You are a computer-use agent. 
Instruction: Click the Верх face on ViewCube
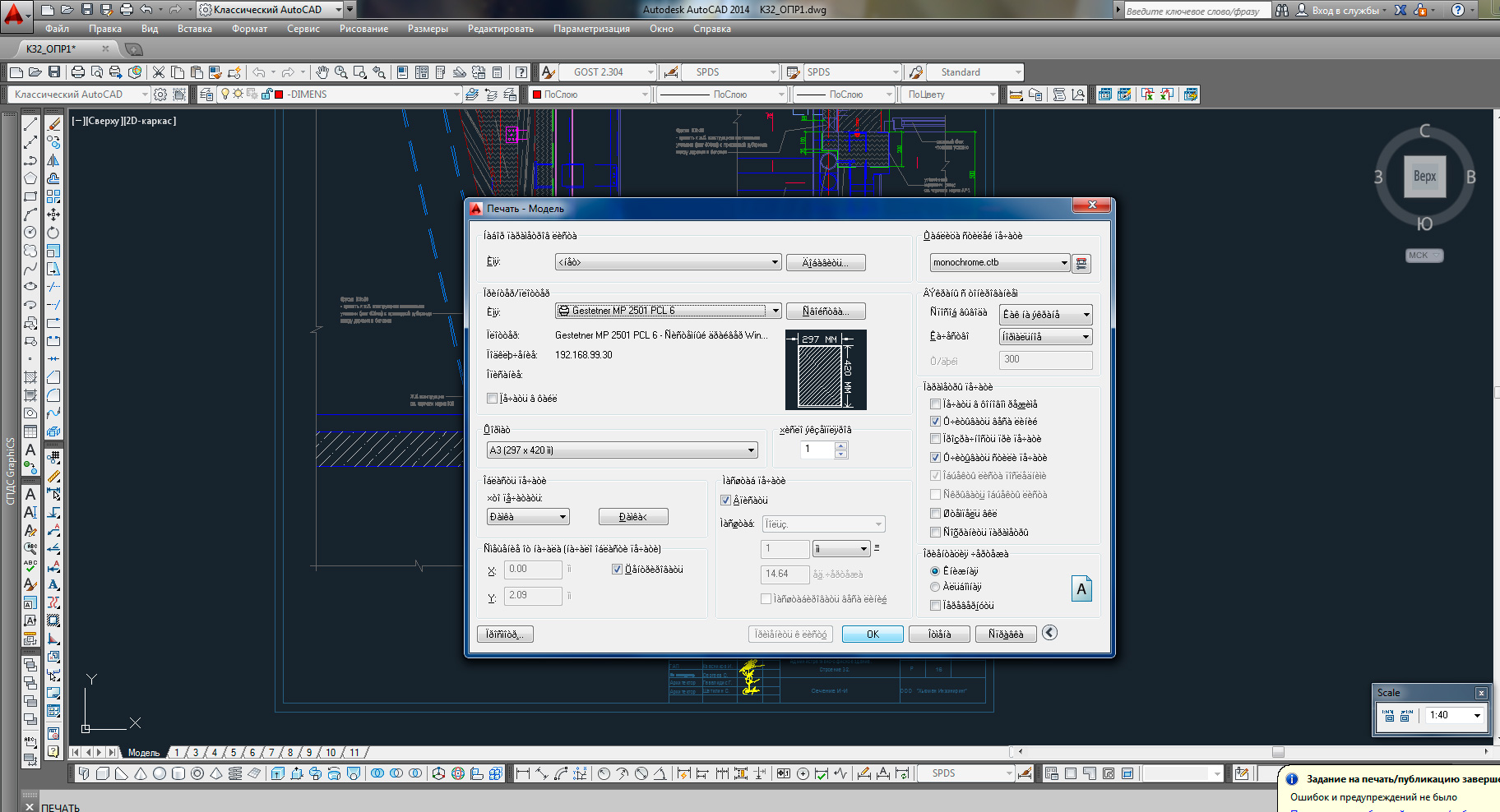[1424, 176]
